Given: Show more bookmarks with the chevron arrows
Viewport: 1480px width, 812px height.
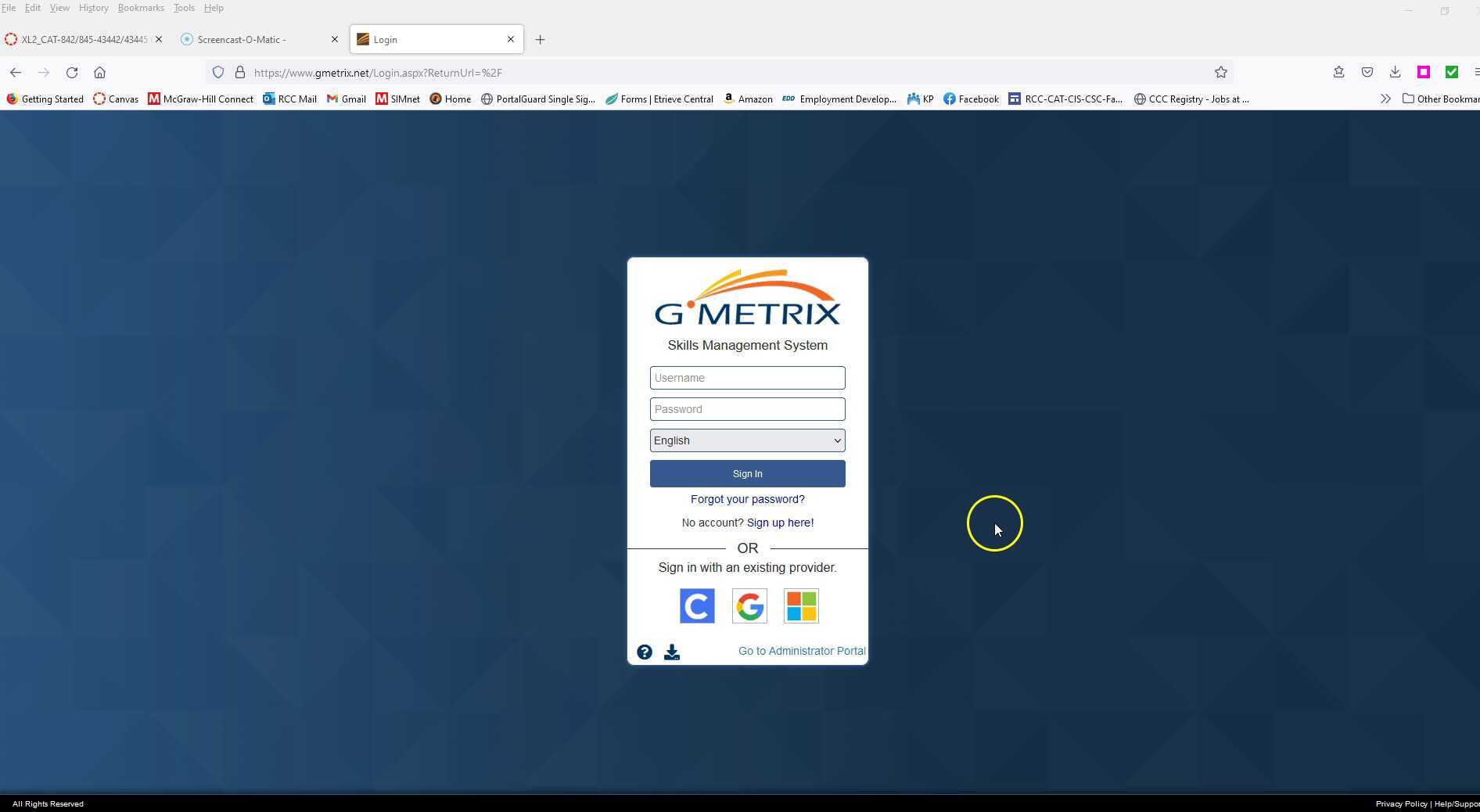Looking at the screenshot, I should pos(1385,99).
